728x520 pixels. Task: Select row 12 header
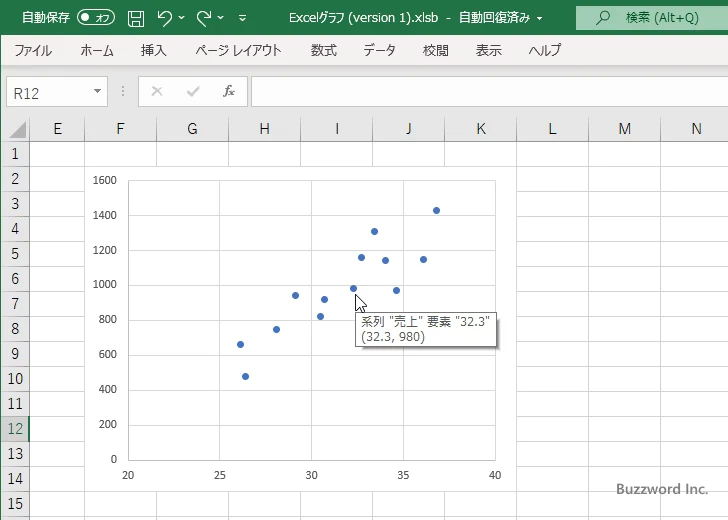(15, 429)
